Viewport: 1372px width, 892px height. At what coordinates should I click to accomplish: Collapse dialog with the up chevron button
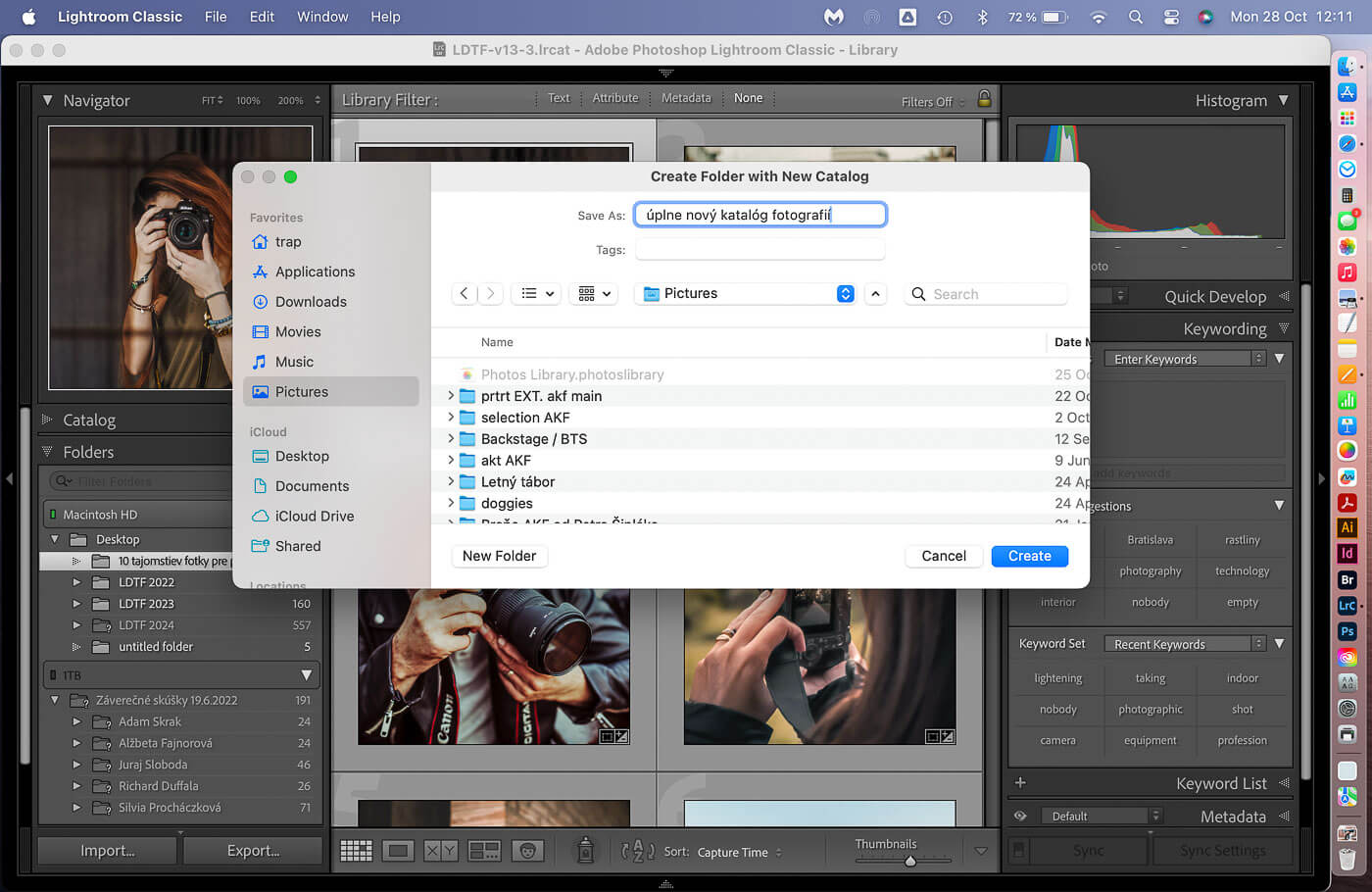tap(875, 293)
